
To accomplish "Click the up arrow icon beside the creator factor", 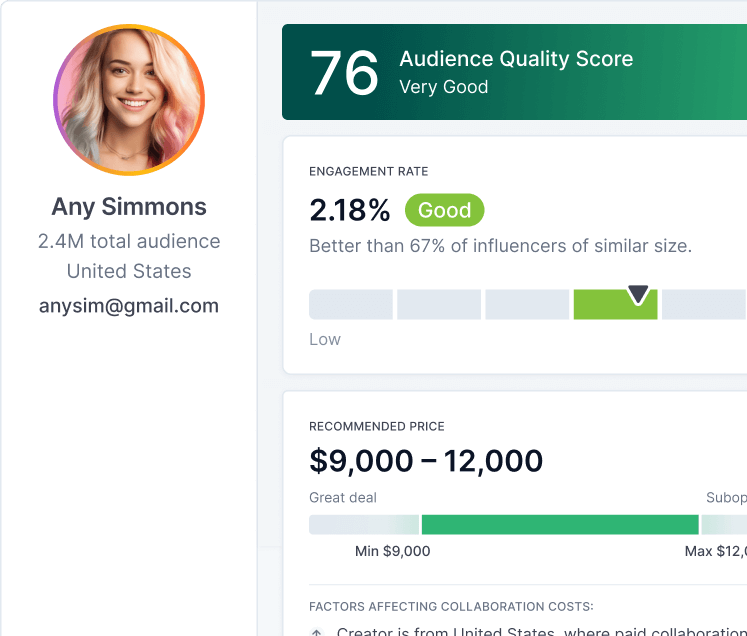I will (317, 632).
